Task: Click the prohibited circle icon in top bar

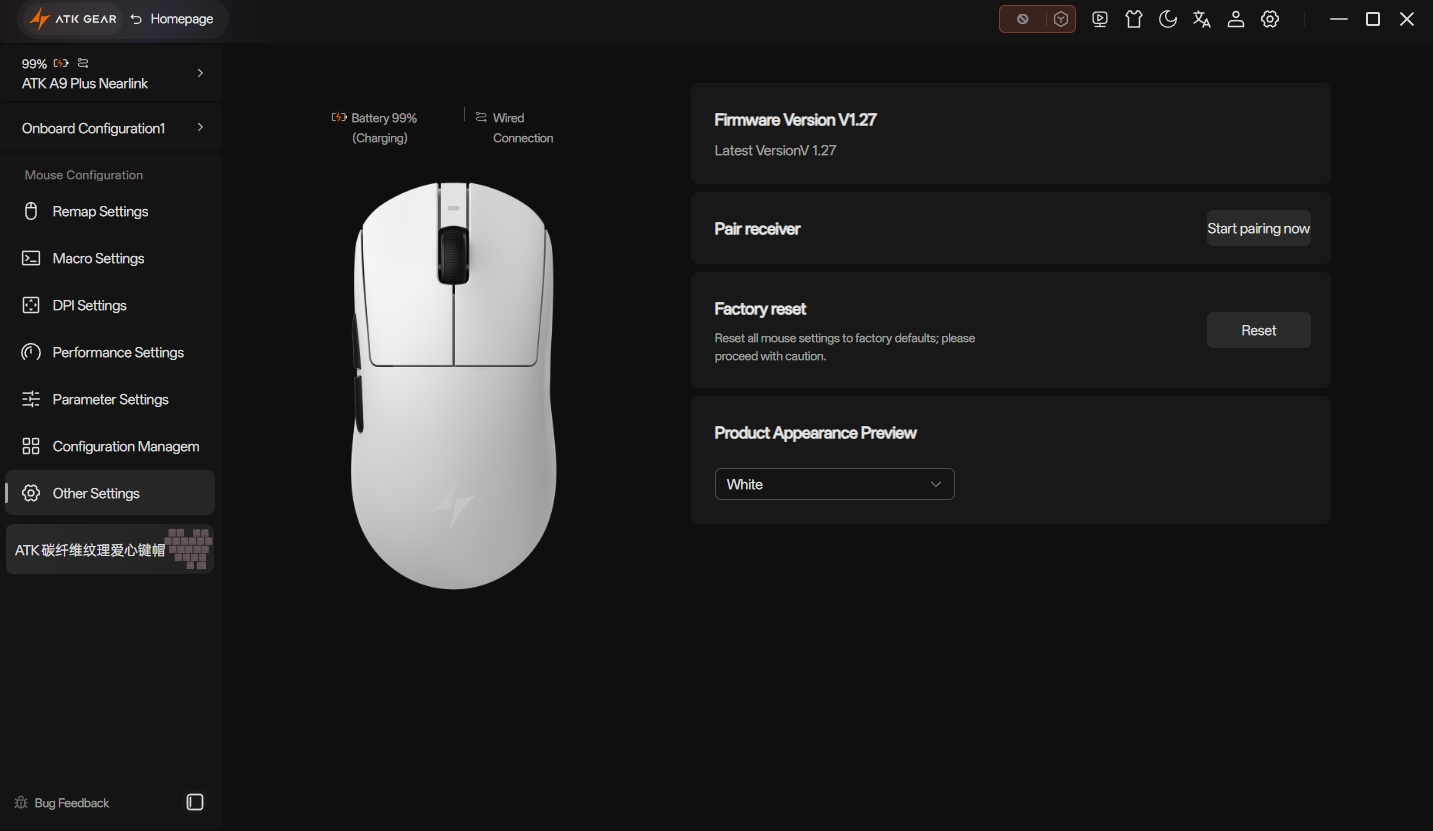Action: click(x=1022, y=19)
